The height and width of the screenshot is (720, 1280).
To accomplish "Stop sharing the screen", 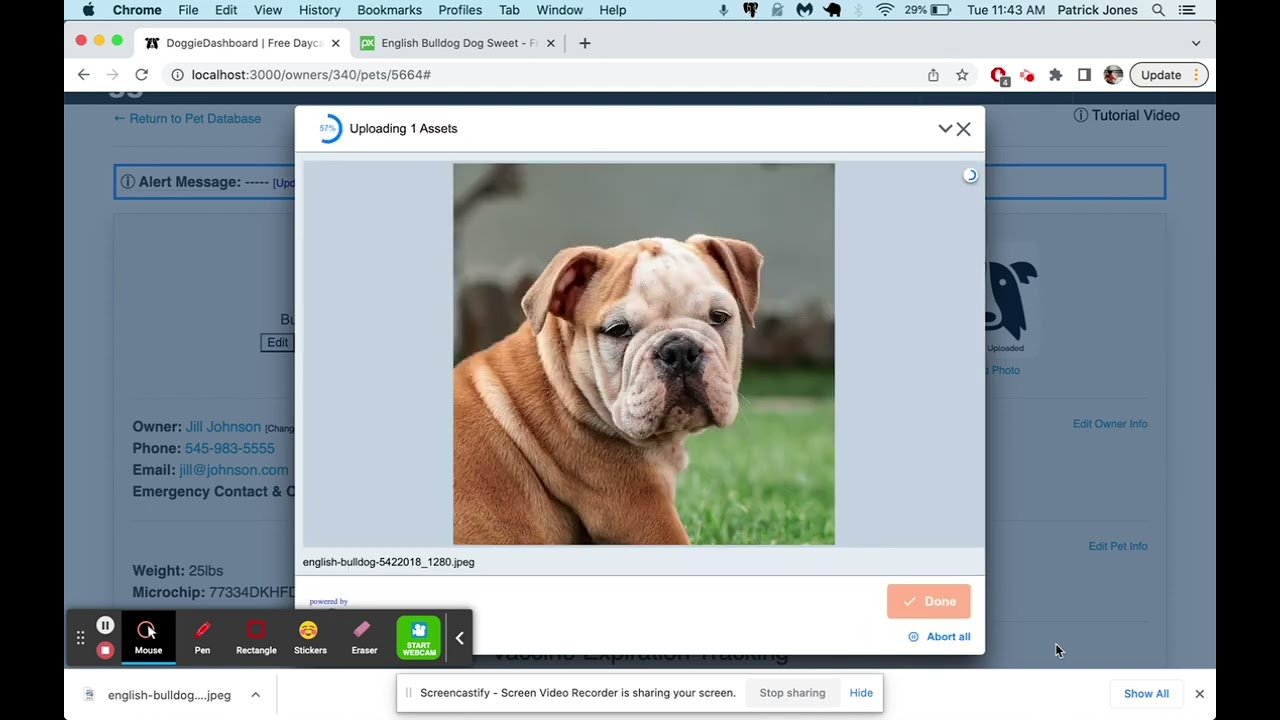I will point(792,693).
